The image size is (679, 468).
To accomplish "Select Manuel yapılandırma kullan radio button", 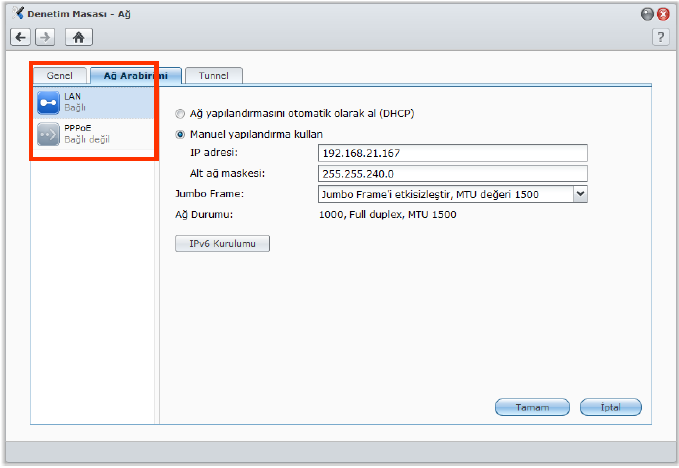I will pyautogui.click(x=181, y=134).
